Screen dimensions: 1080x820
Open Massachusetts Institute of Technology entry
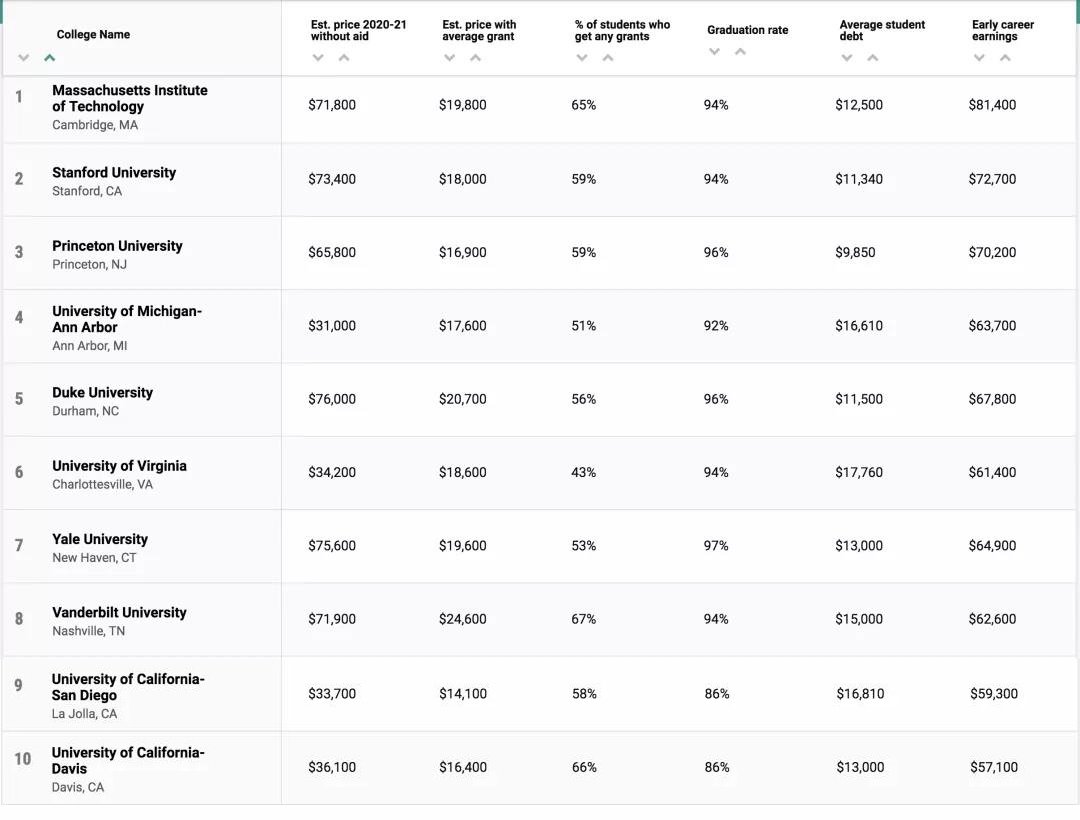[x=130, y=98]
